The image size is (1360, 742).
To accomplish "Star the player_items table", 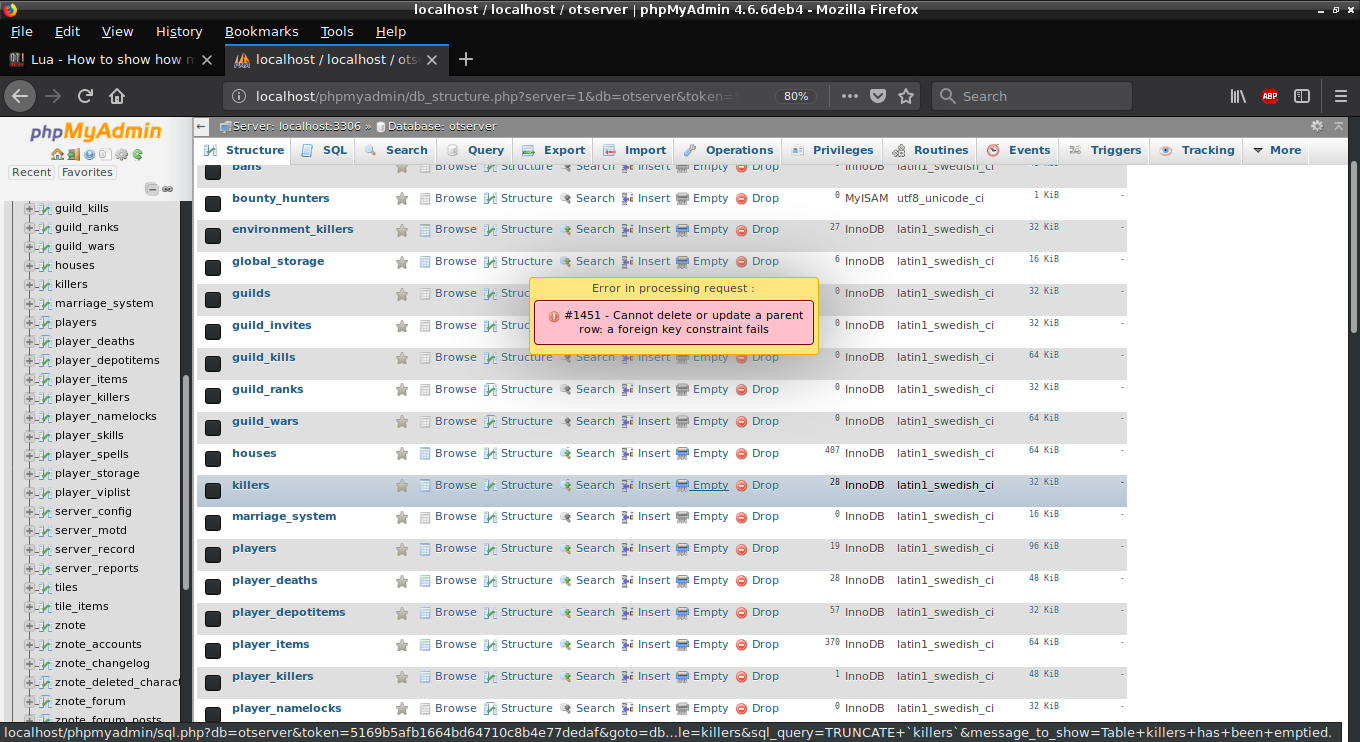I will point(402,644).
